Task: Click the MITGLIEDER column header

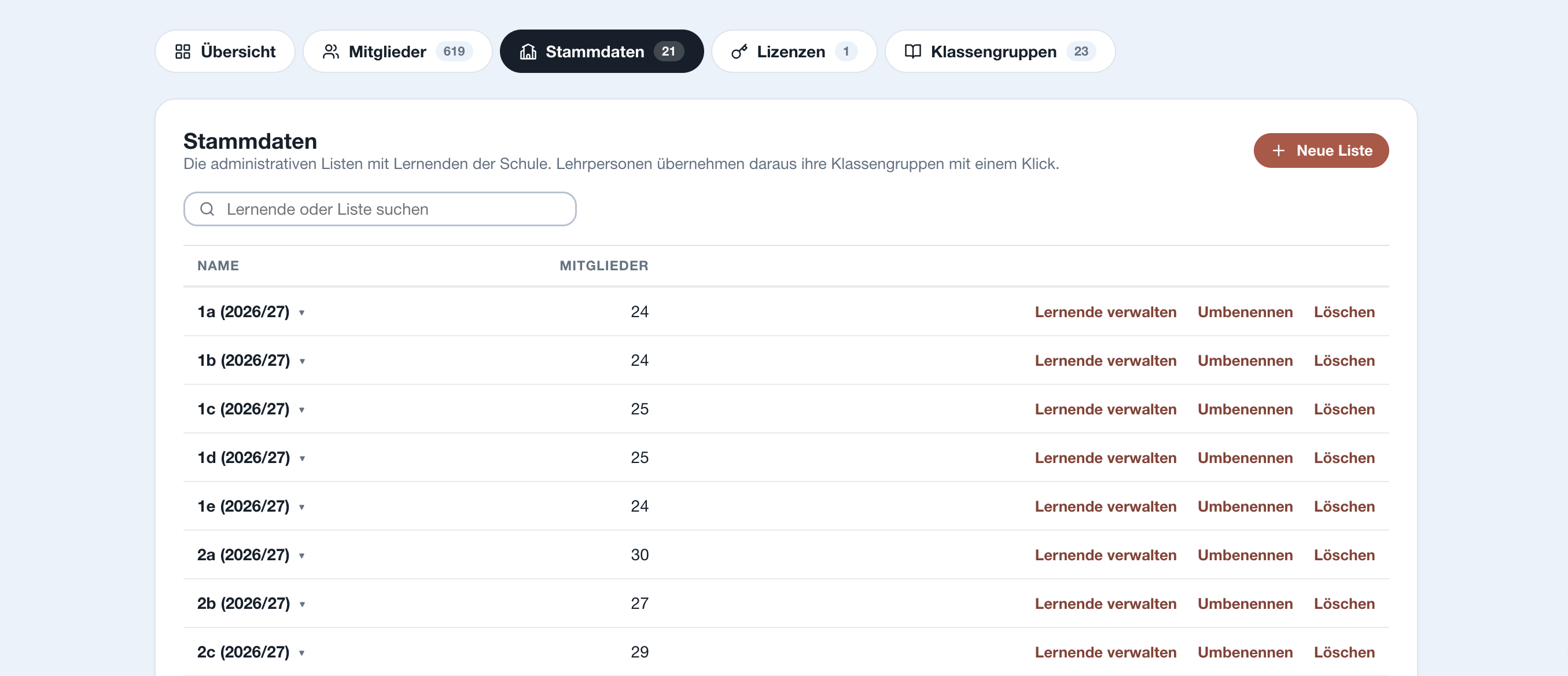Action: pyautogui.click(x=604, y=266)
